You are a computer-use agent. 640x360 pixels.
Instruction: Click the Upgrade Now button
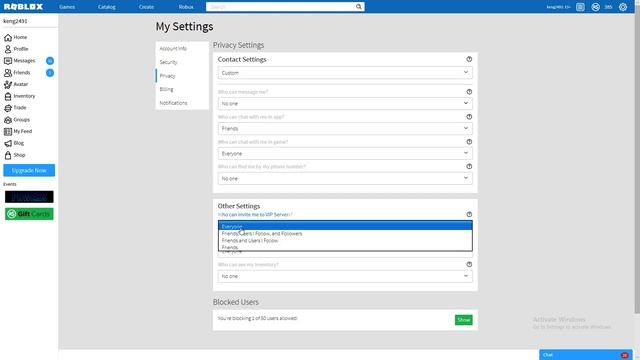29,170
